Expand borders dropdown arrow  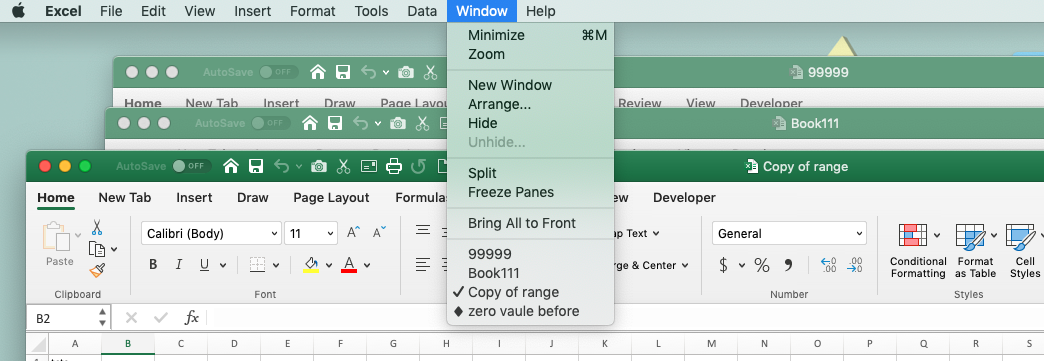pos(276,265)
